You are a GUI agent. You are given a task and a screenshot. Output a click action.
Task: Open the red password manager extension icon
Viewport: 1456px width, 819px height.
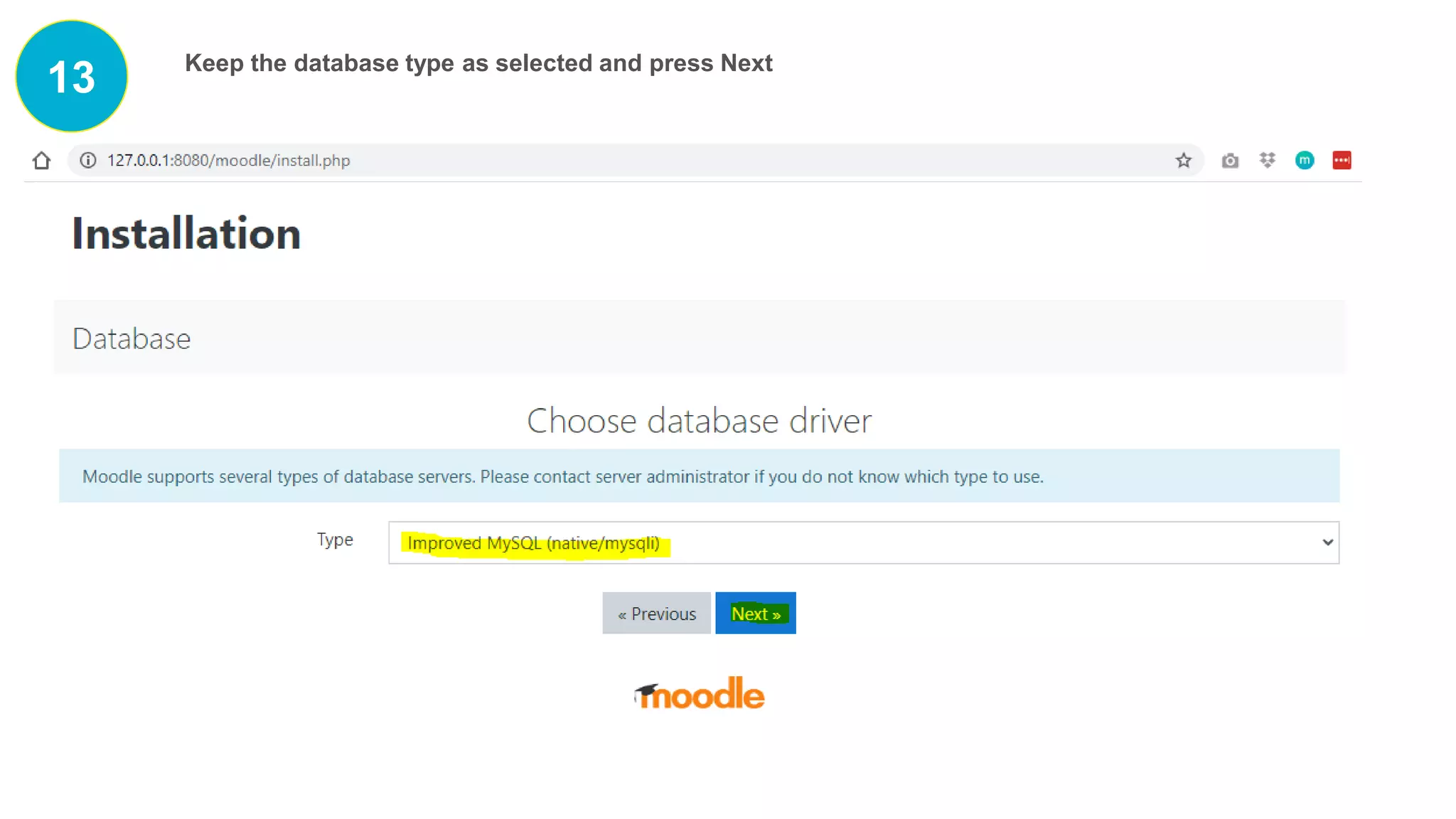pyautogui.click(x=1342, y=161)
